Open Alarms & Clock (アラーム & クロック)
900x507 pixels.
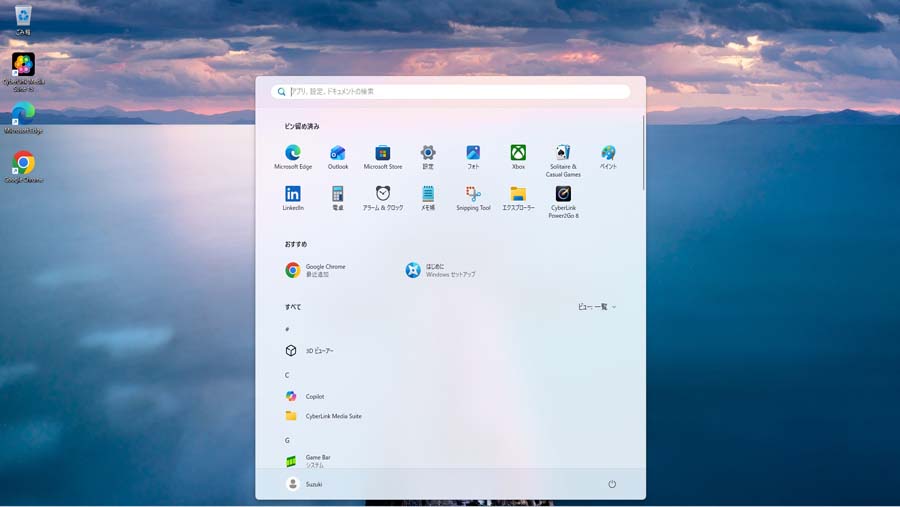click(x=383, y=198)
